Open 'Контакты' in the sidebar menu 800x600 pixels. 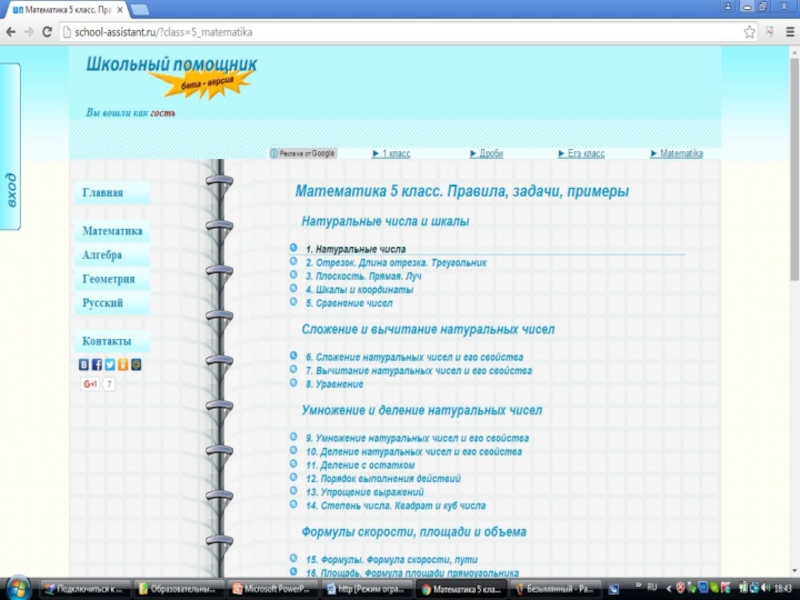point(112,341)
